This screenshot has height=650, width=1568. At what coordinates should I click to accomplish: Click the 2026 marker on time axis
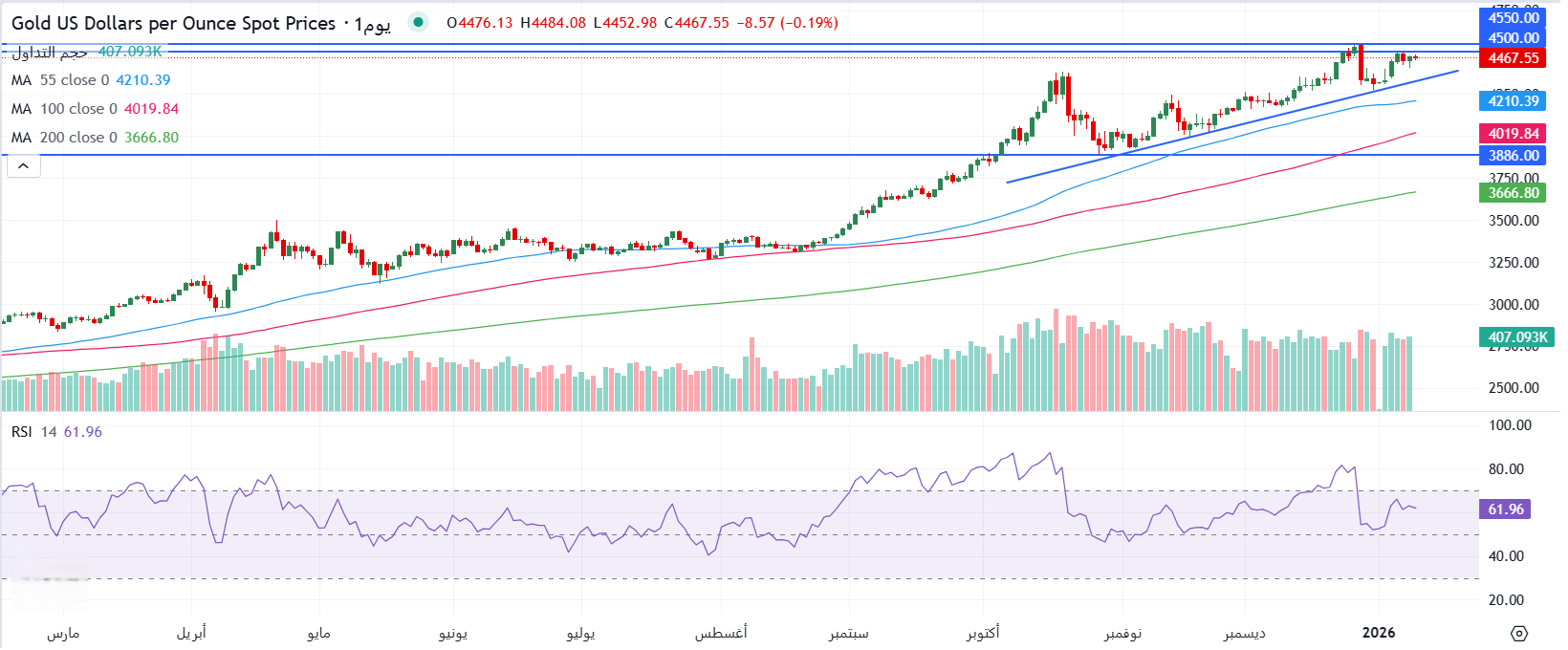[x=1379, y=633]
